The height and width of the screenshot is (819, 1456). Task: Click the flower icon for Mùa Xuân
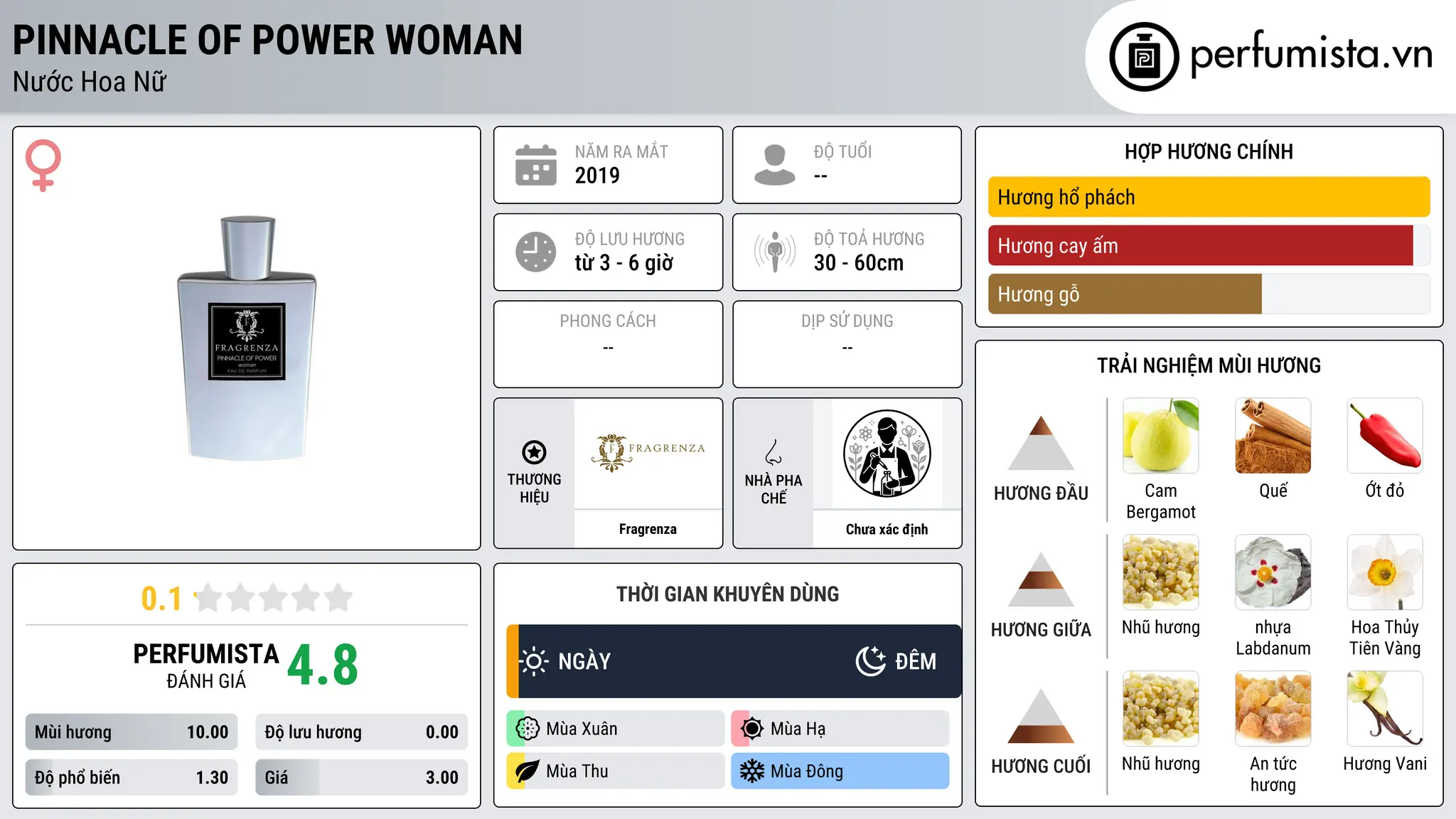tap(528, 729)
